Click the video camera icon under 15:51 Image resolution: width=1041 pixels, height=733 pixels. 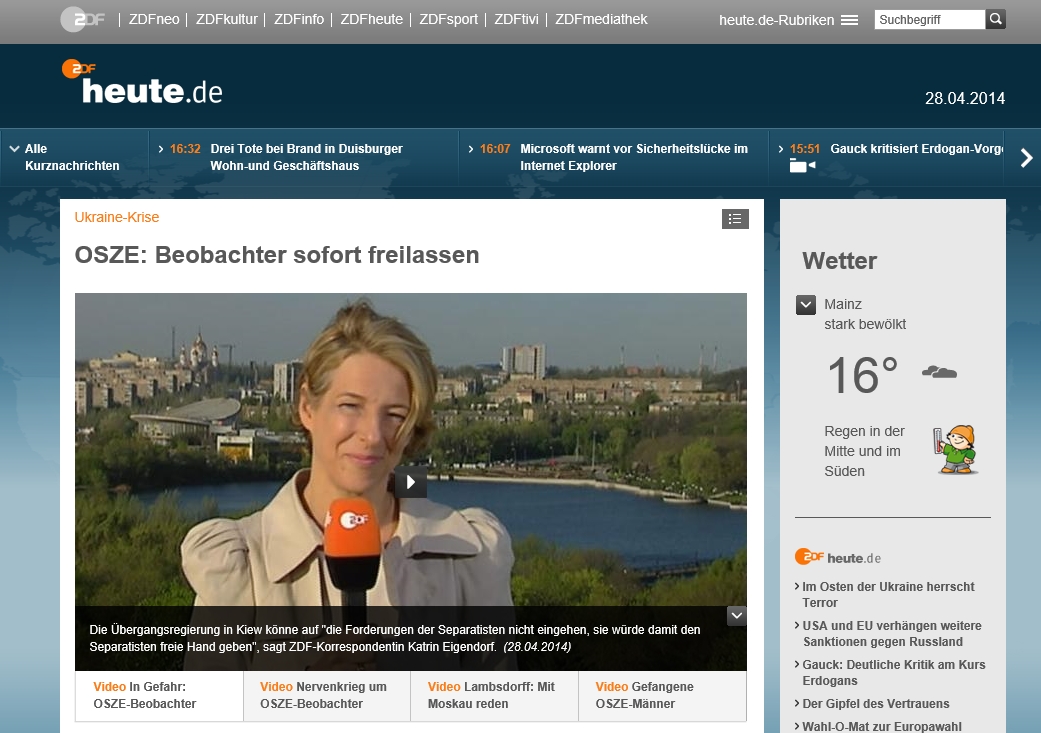(802, 166)
